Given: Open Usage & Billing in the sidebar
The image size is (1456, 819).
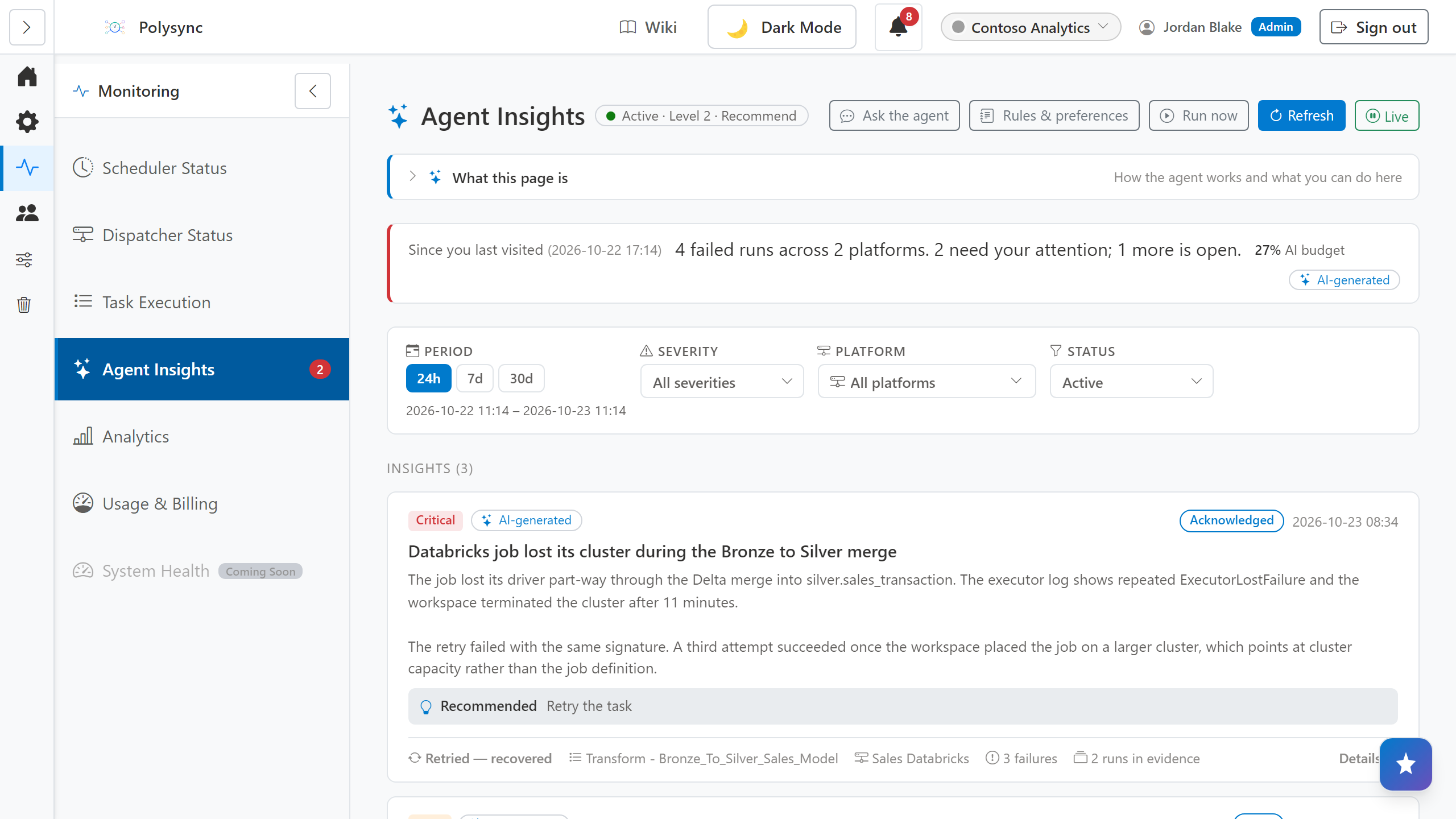Looking at the screenshot, I should pyautogui.click(x=202, y=503).
